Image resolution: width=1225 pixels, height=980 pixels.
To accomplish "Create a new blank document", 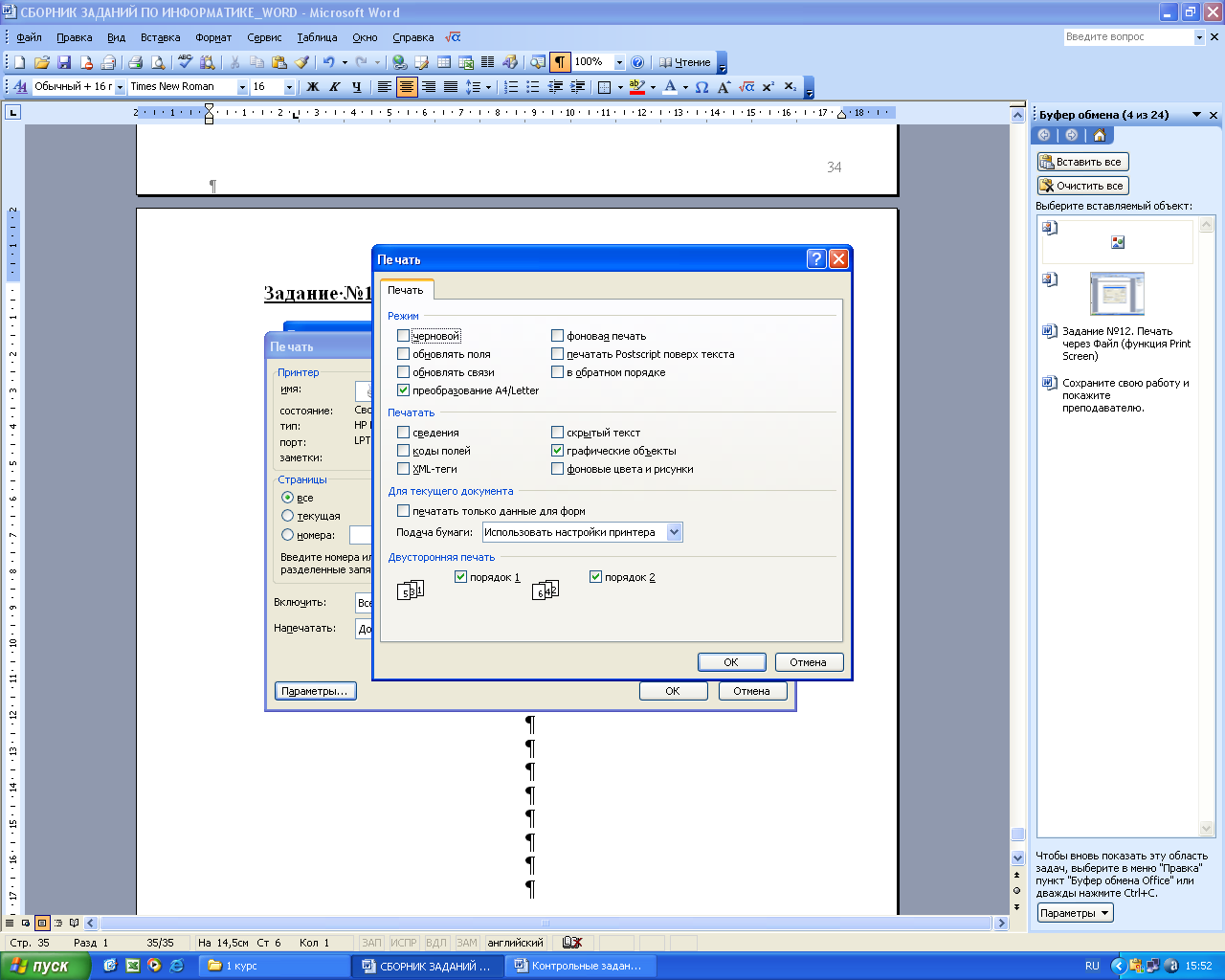I will pos(20,62).
